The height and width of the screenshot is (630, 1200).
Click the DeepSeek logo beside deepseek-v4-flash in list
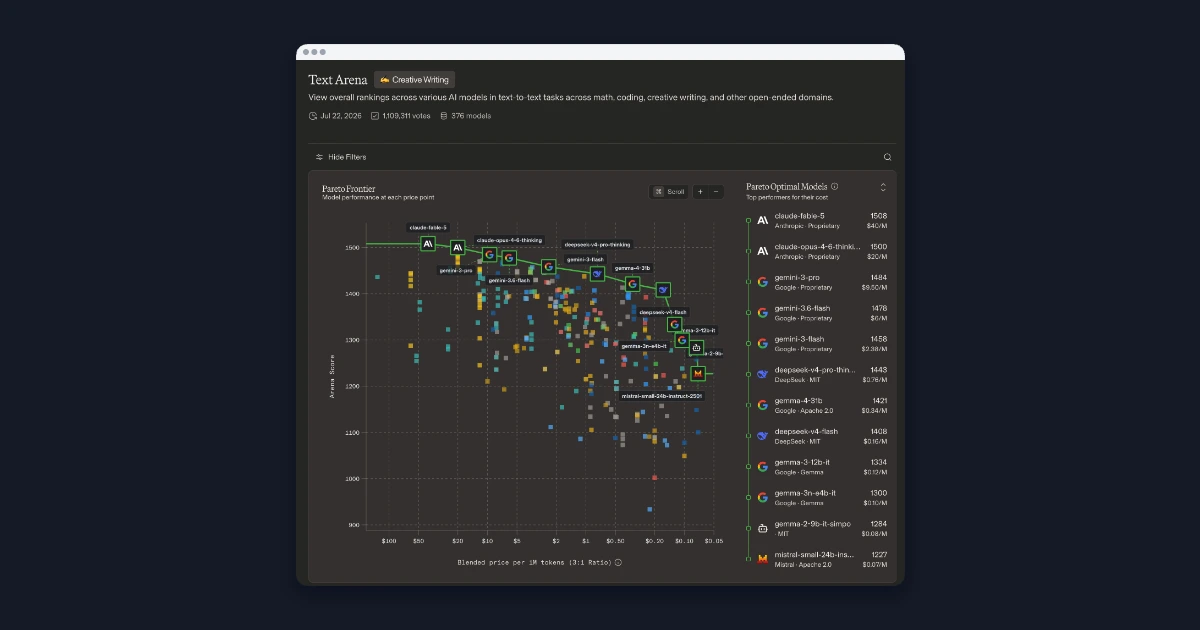(x=762, y=436)
